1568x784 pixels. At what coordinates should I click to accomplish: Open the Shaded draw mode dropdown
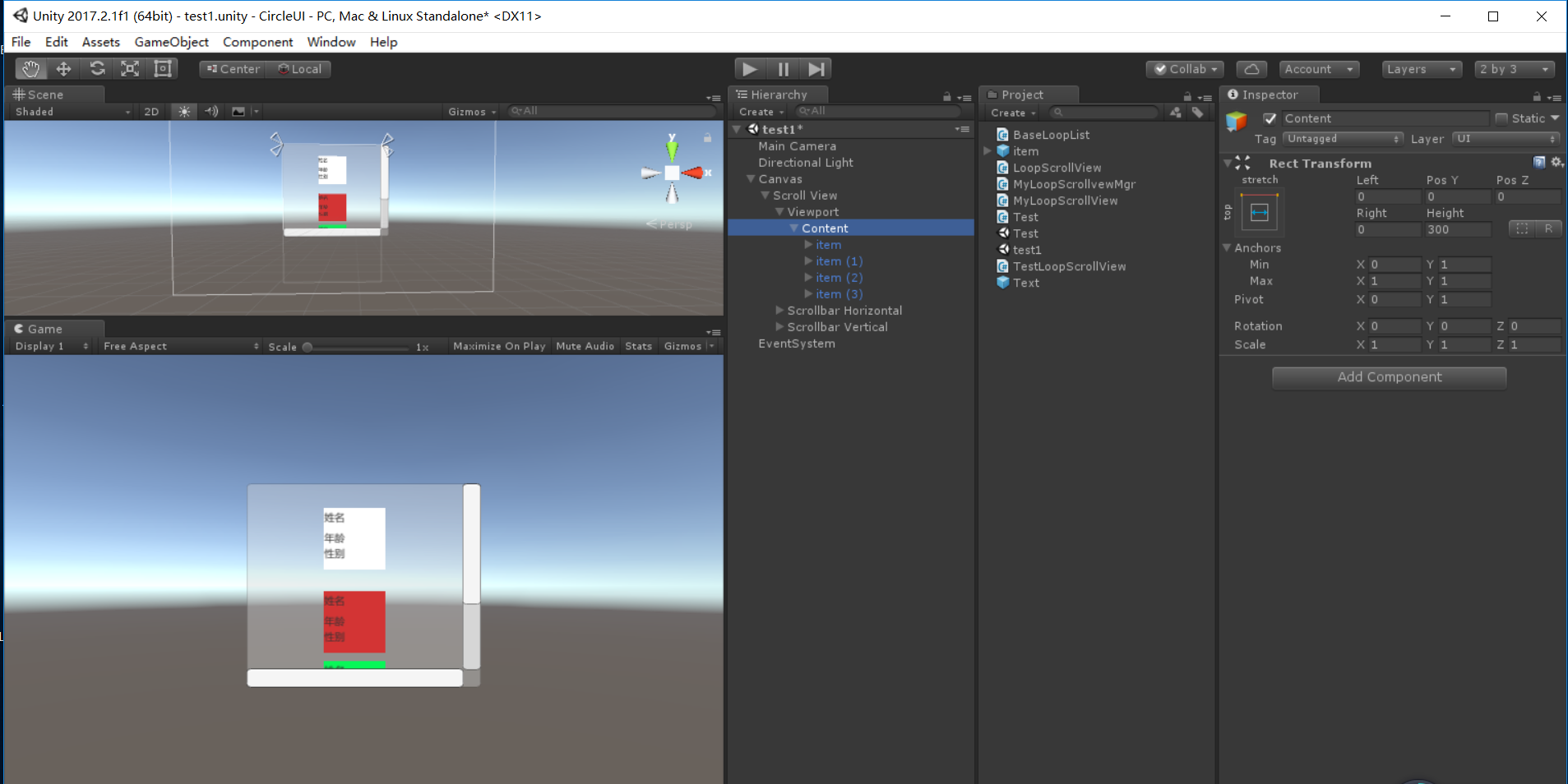point(72,112)
